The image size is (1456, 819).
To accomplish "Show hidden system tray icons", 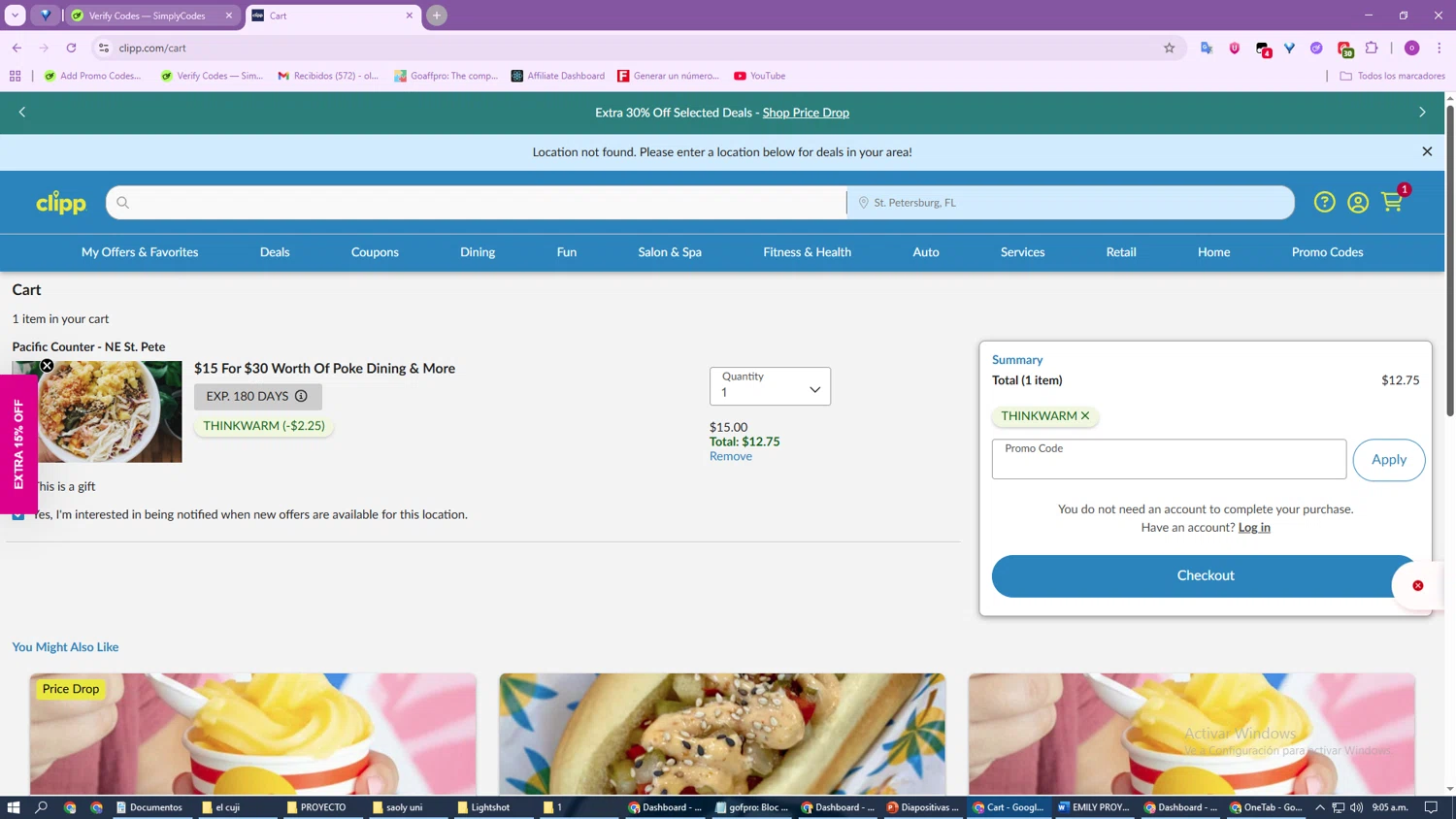I will [x=1320, y=807].
